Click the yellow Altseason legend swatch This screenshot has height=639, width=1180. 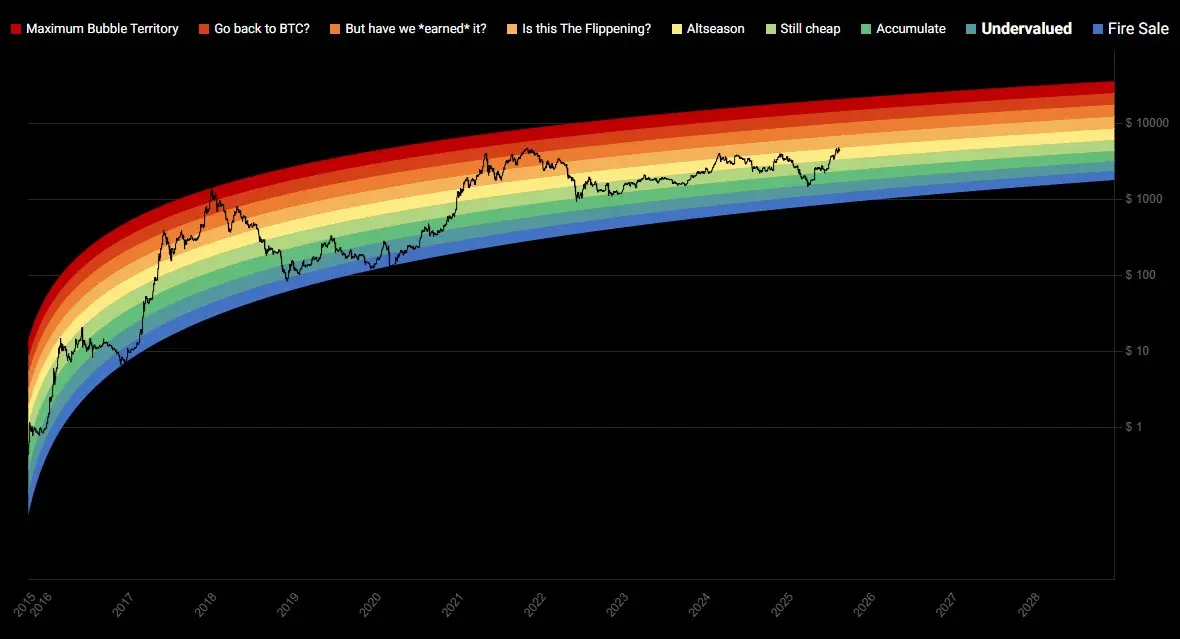[x=677, y=29]
